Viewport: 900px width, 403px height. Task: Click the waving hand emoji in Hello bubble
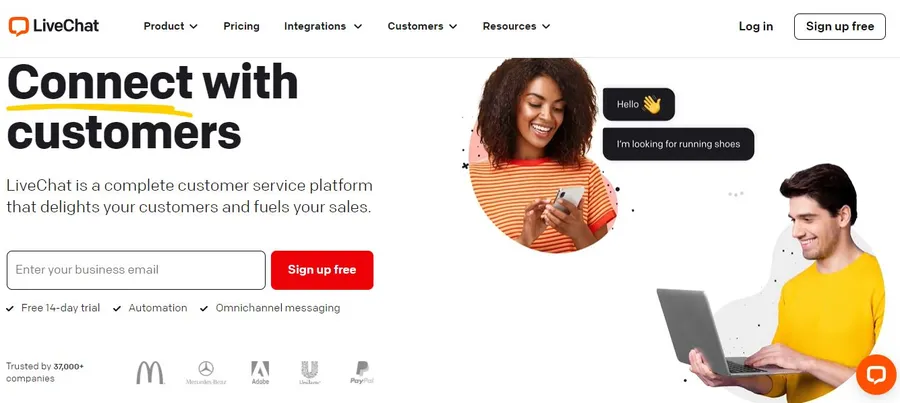tap(652, 104)
